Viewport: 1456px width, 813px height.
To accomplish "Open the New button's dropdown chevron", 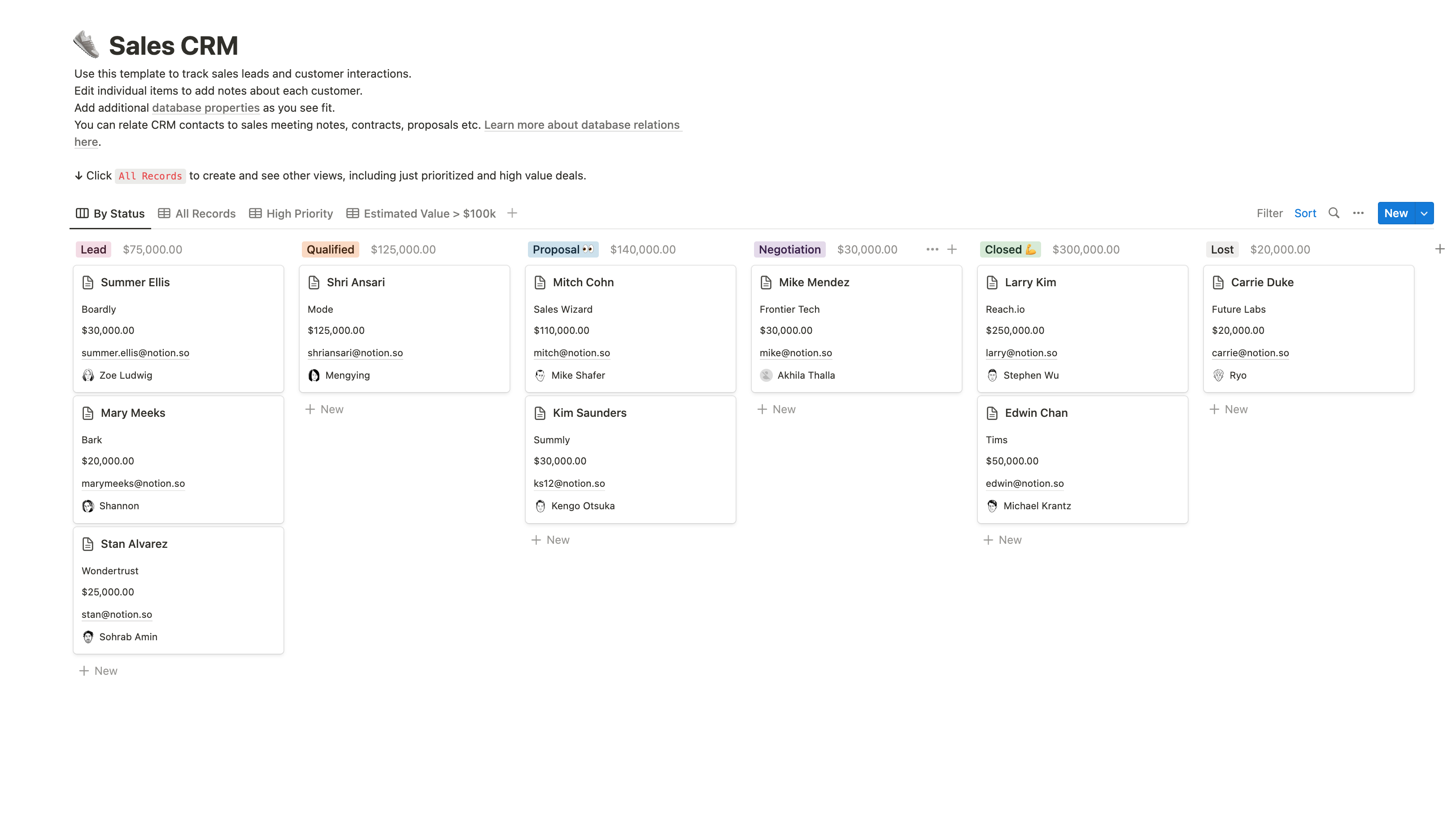I will coord(1423,213).
